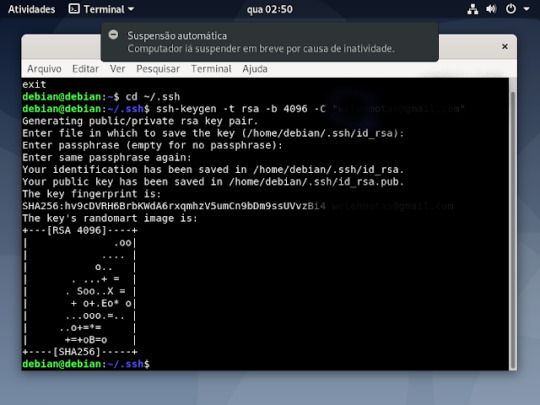Click the volume speaker icon
This screenshot has height=405, width=540.
click(491, 9)
